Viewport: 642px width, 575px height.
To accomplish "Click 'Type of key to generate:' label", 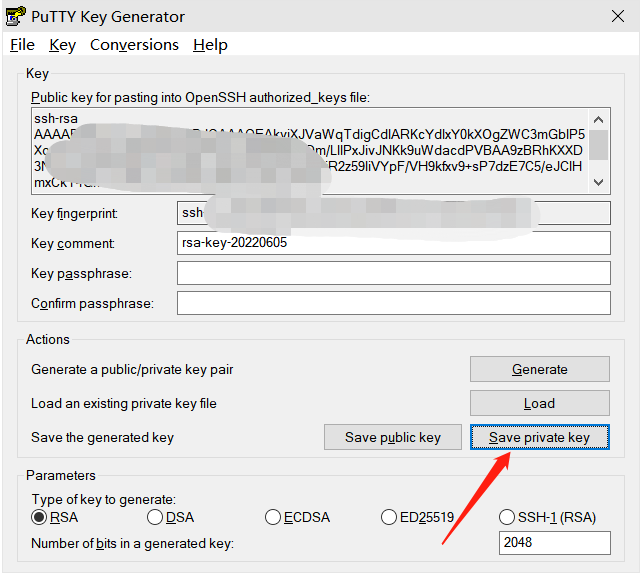I will [104, 499].
